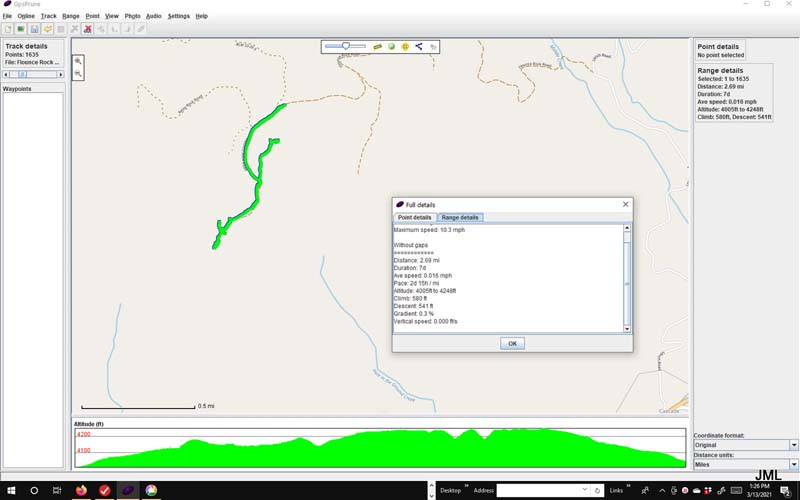This screenshot has height=500, width=800.
Task: Toggle autopan crosshair icon on map
Action: [405, 46]
